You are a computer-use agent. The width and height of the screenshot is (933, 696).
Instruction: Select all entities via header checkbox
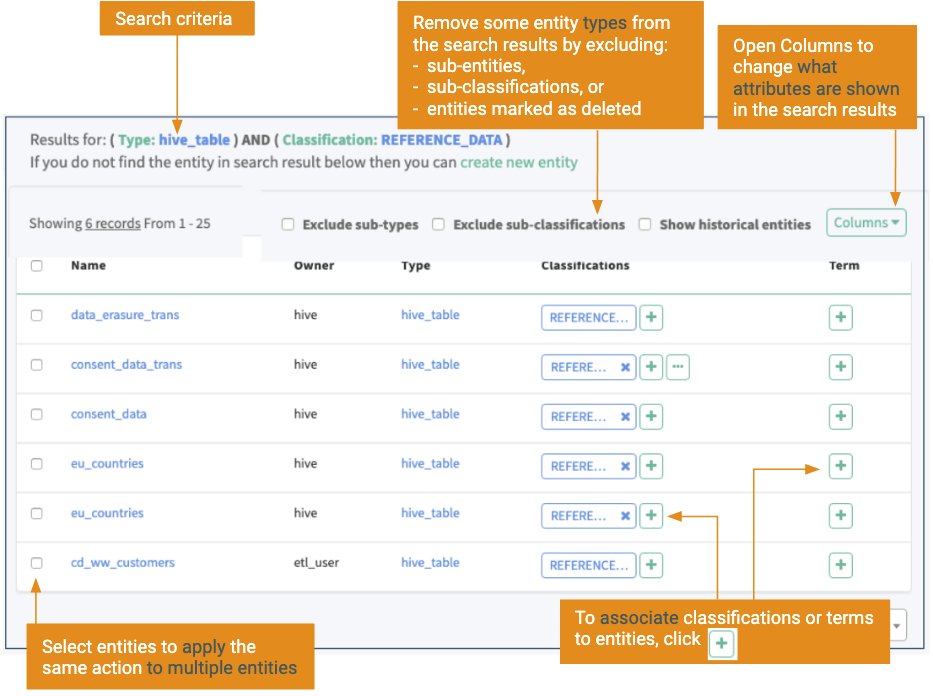coord(37,266)
